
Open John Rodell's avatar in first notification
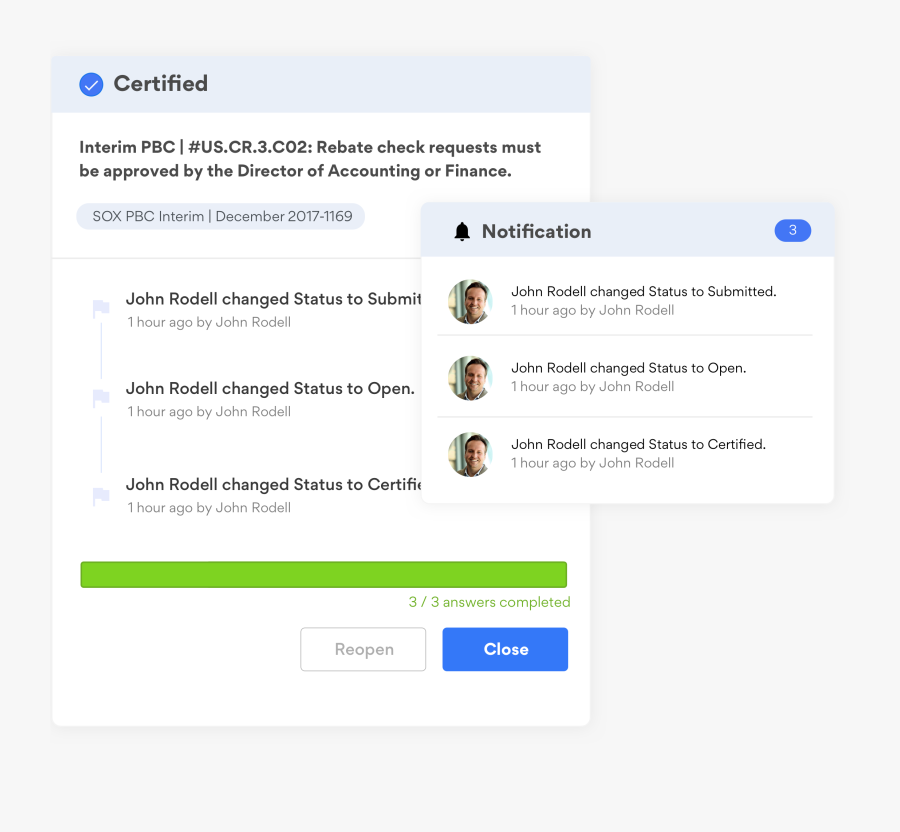[470, 301]
